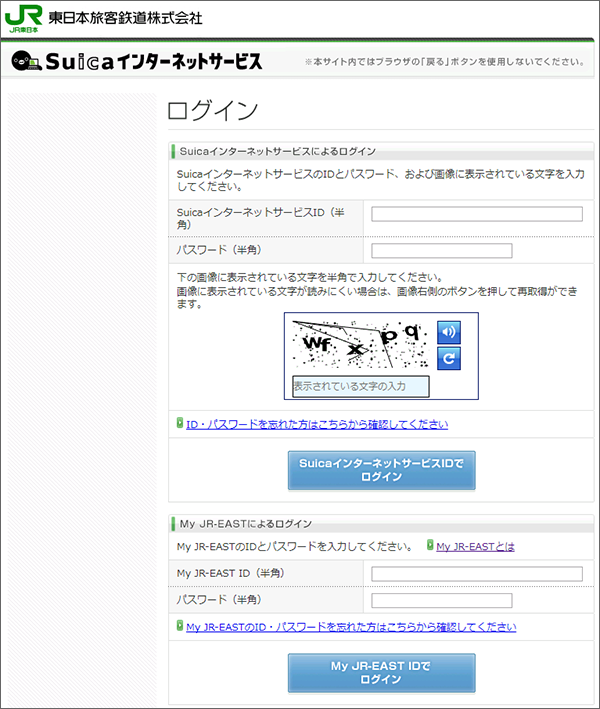Click the JR East logo
600x709 pixels.
click(x=24, y=19)
